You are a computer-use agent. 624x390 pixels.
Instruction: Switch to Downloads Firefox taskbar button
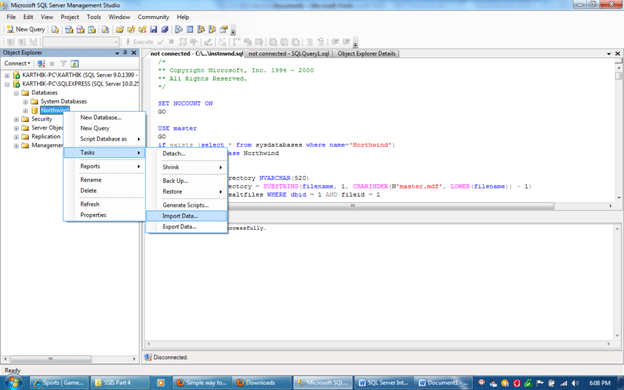[x=261, y=383]
